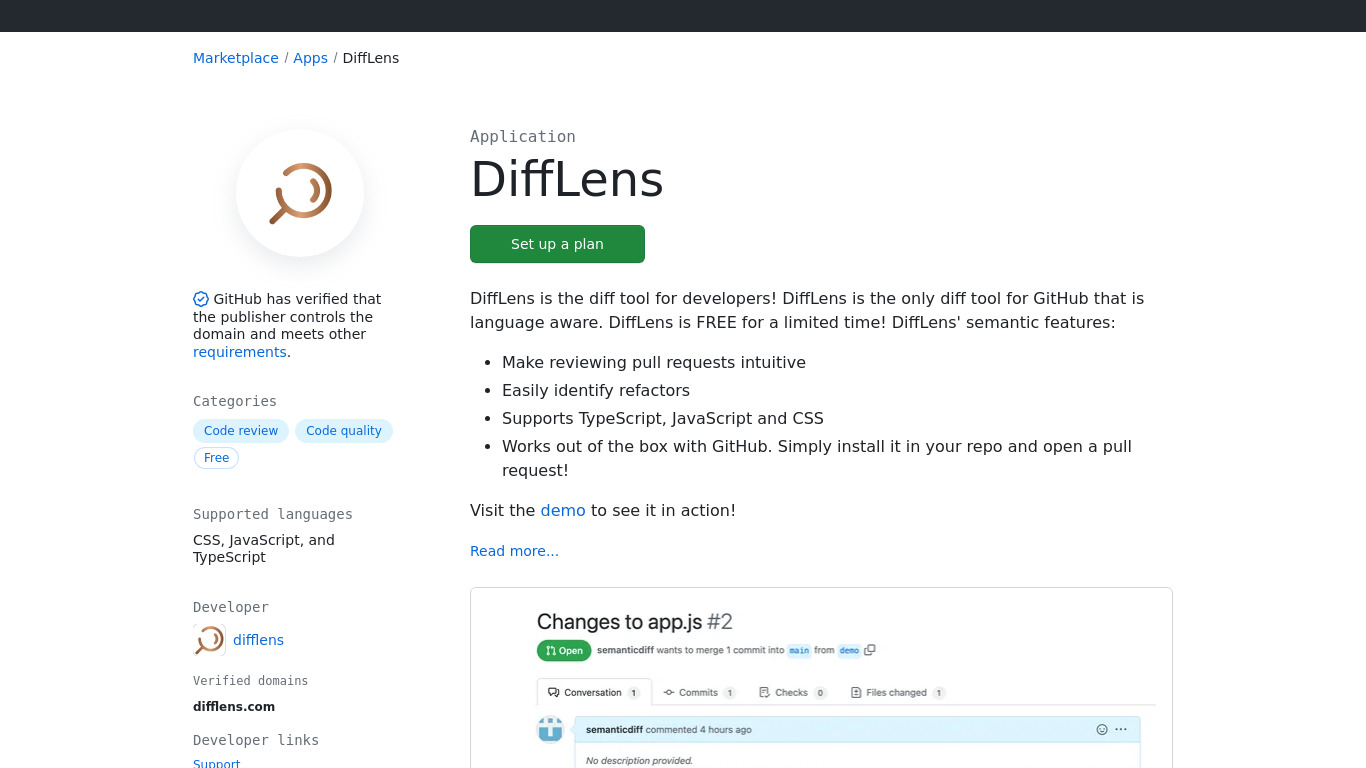Screen dimensions: 1366x768
Task: Click the Conversation tab in the preview
Action: (594, 692)
